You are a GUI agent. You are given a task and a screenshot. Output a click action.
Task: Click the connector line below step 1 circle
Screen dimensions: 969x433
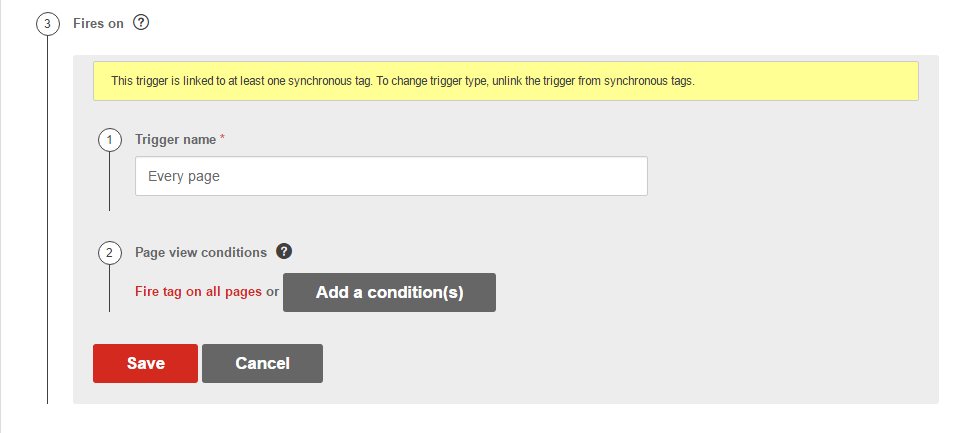tap(109, 182)
